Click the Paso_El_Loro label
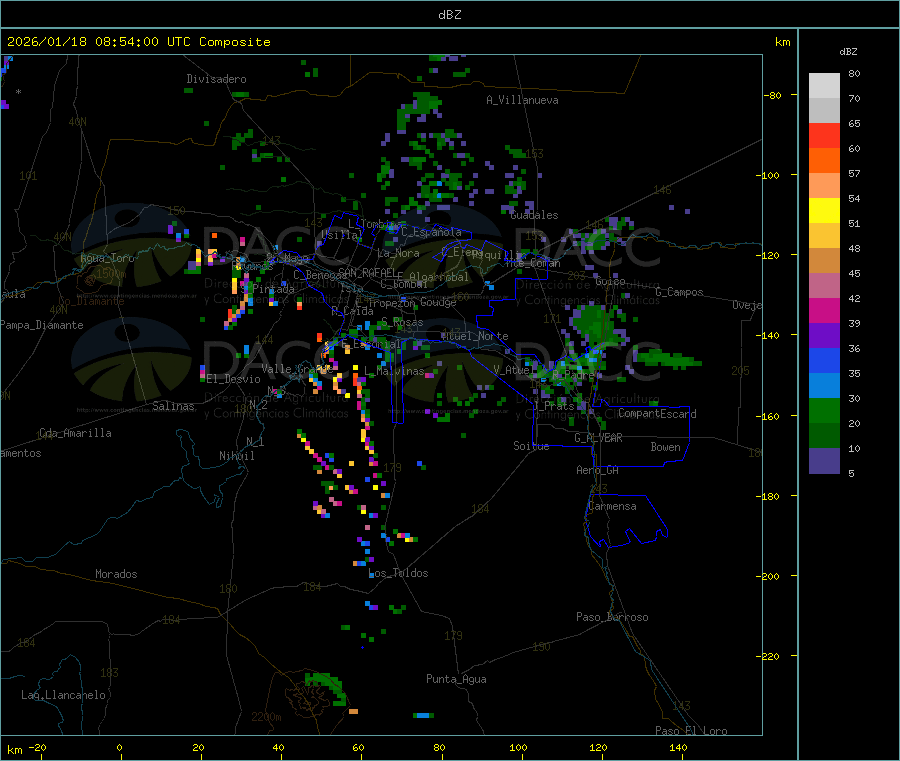This screenshot has height=761, width=900. [x=691, y=730]
